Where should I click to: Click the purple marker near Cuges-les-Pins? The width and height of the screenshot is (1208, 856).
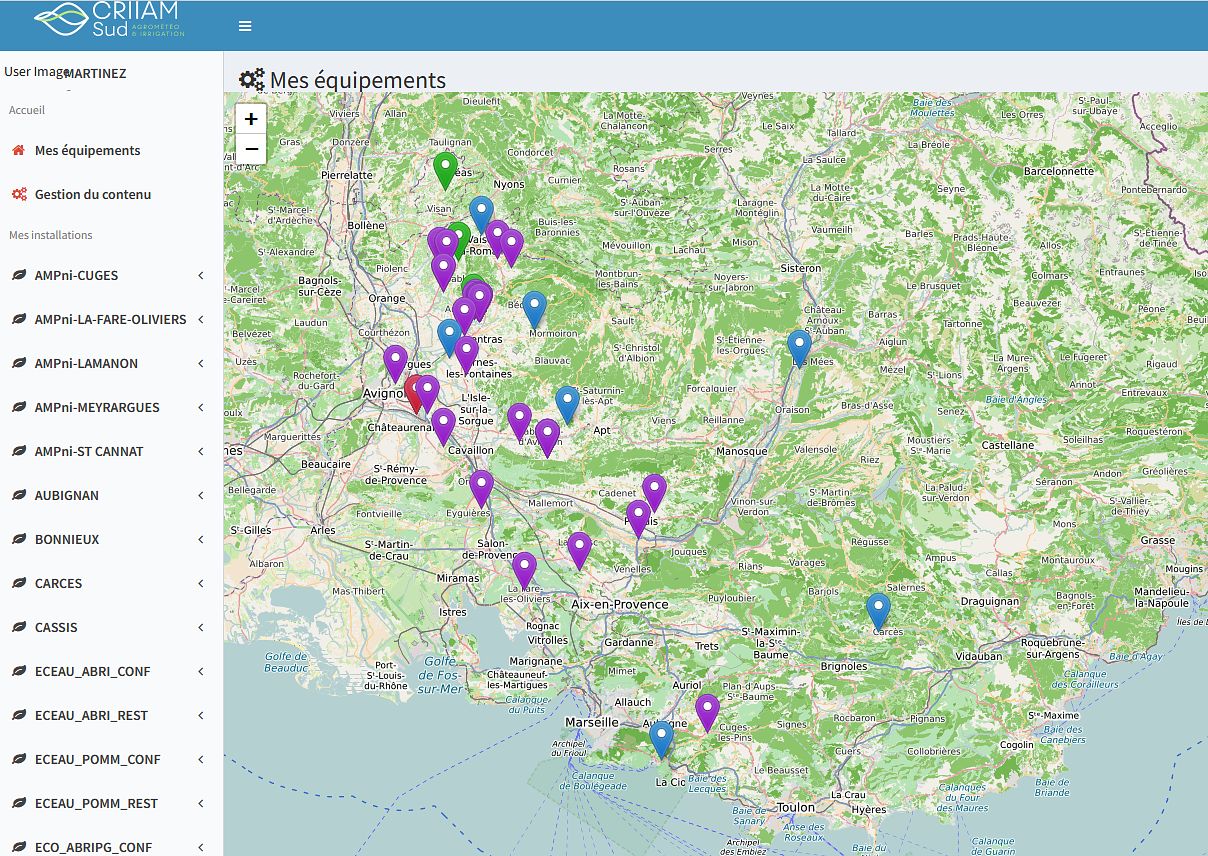click(x=707, y=710)
